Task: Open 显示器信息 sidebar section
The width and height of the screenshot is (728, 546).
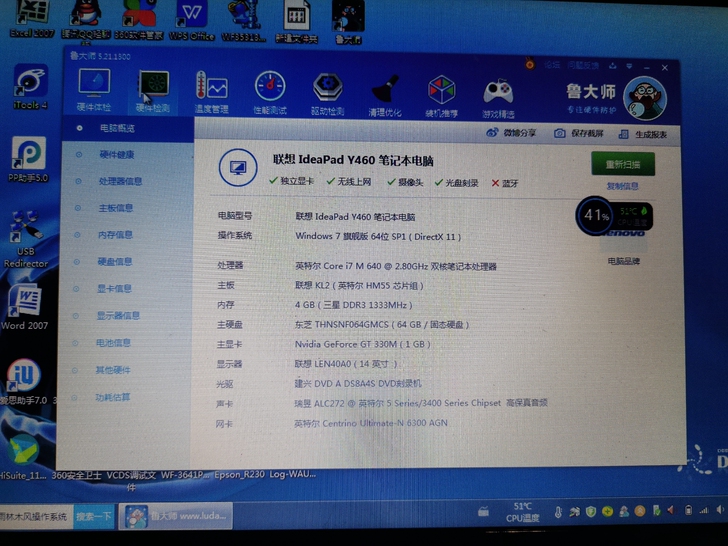Action: (118, 316)
